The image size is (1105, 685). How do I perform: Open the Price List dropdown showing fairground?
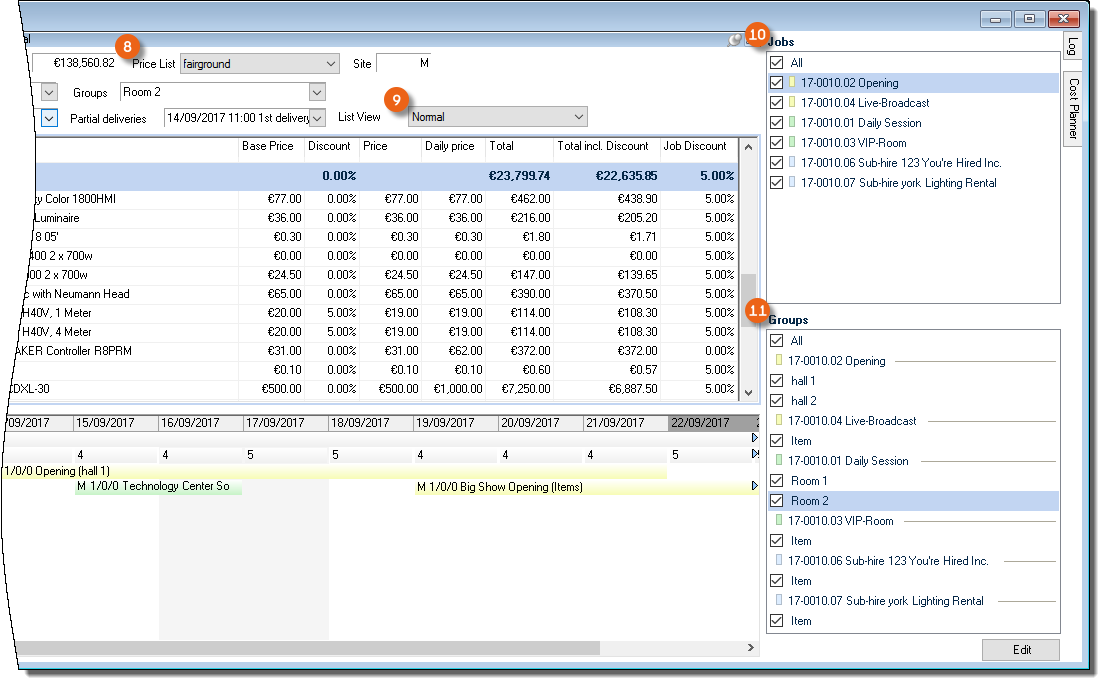(x=331, y=64)
